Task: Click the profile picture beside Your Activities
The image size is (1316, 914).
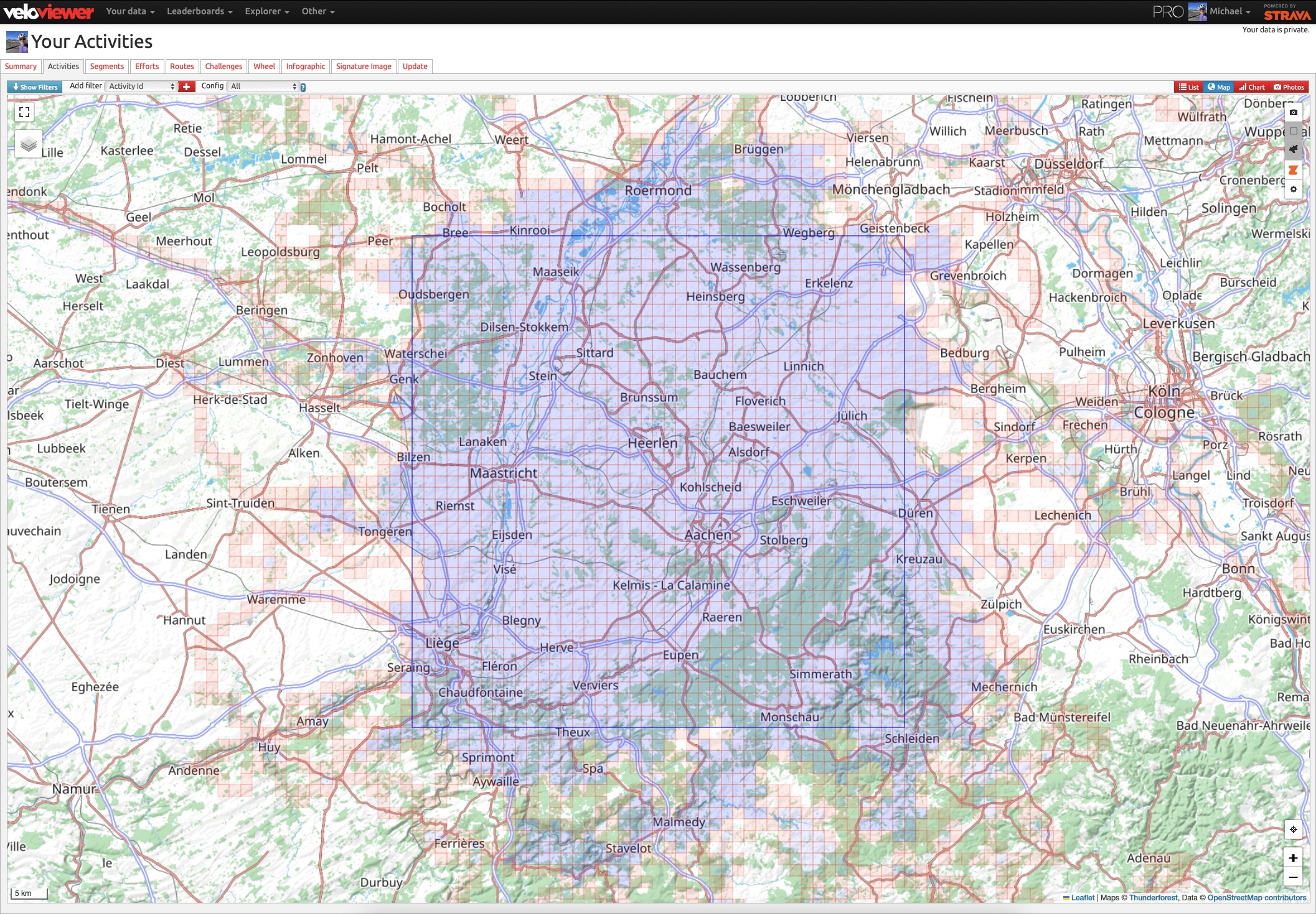Action: [17, 42]
